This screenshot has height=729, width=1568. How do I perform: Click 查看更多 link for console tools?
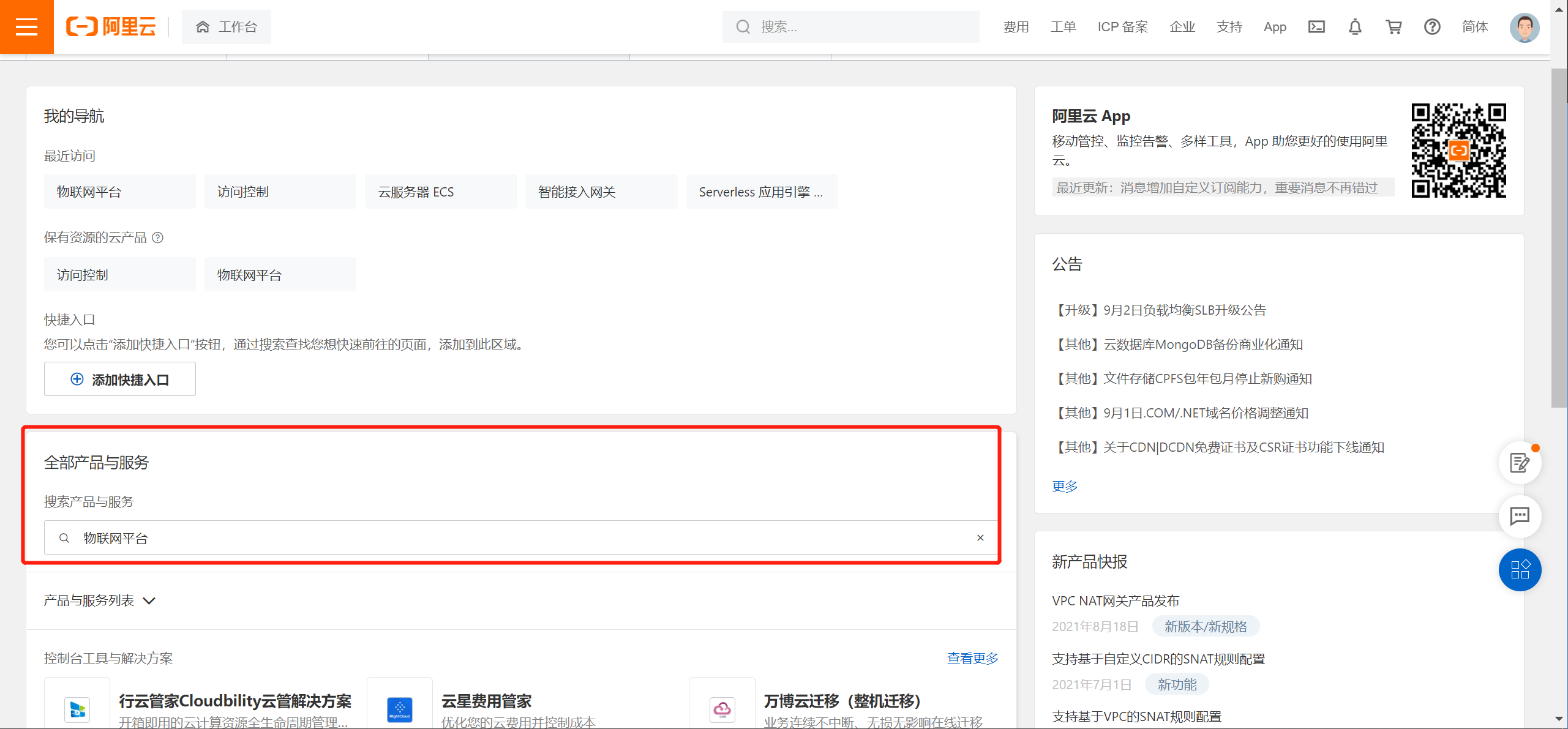coord(972,658)
